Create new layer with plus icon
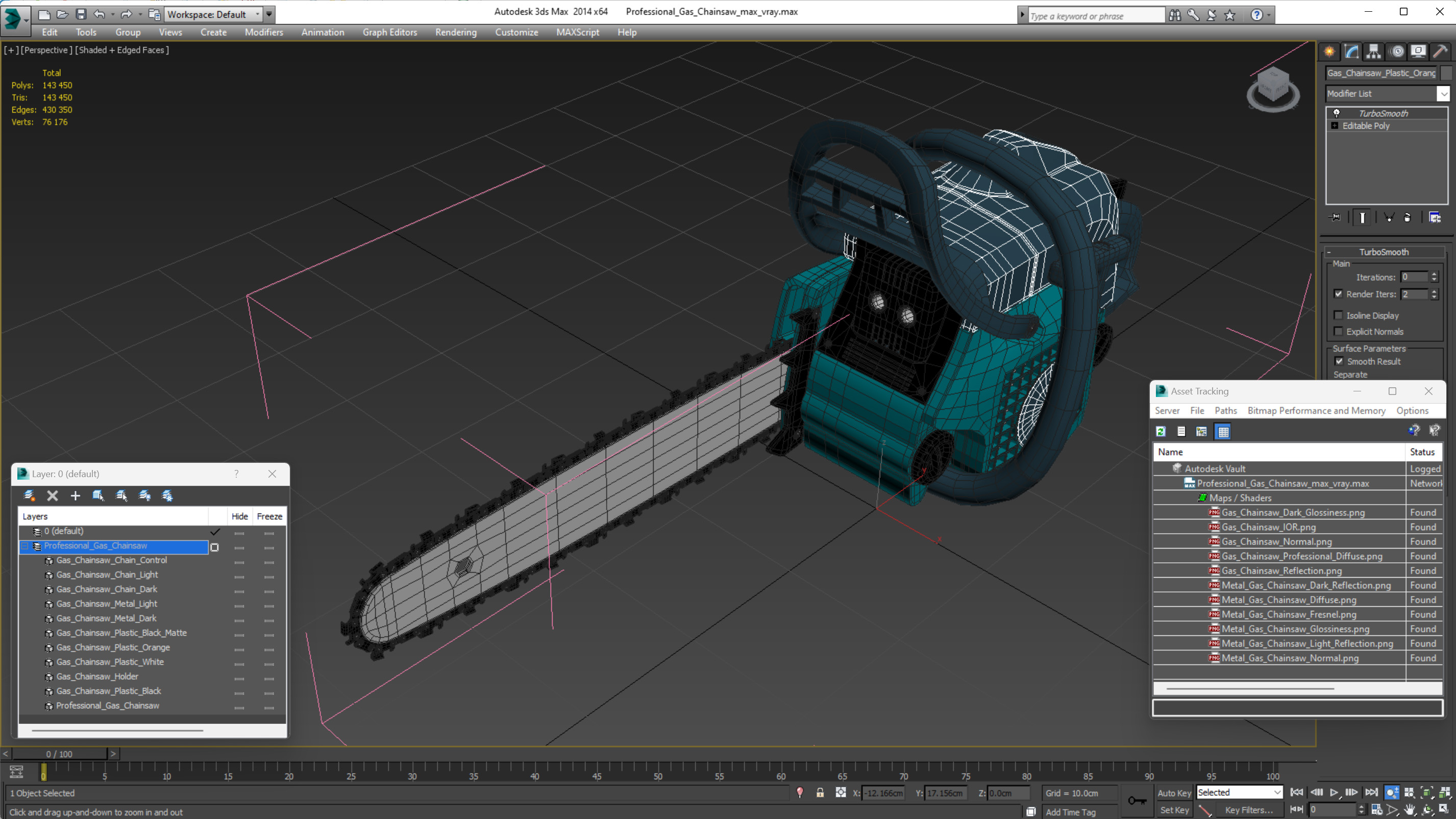The width and height of the screenshot is (1456, 819). click(75, 495)
